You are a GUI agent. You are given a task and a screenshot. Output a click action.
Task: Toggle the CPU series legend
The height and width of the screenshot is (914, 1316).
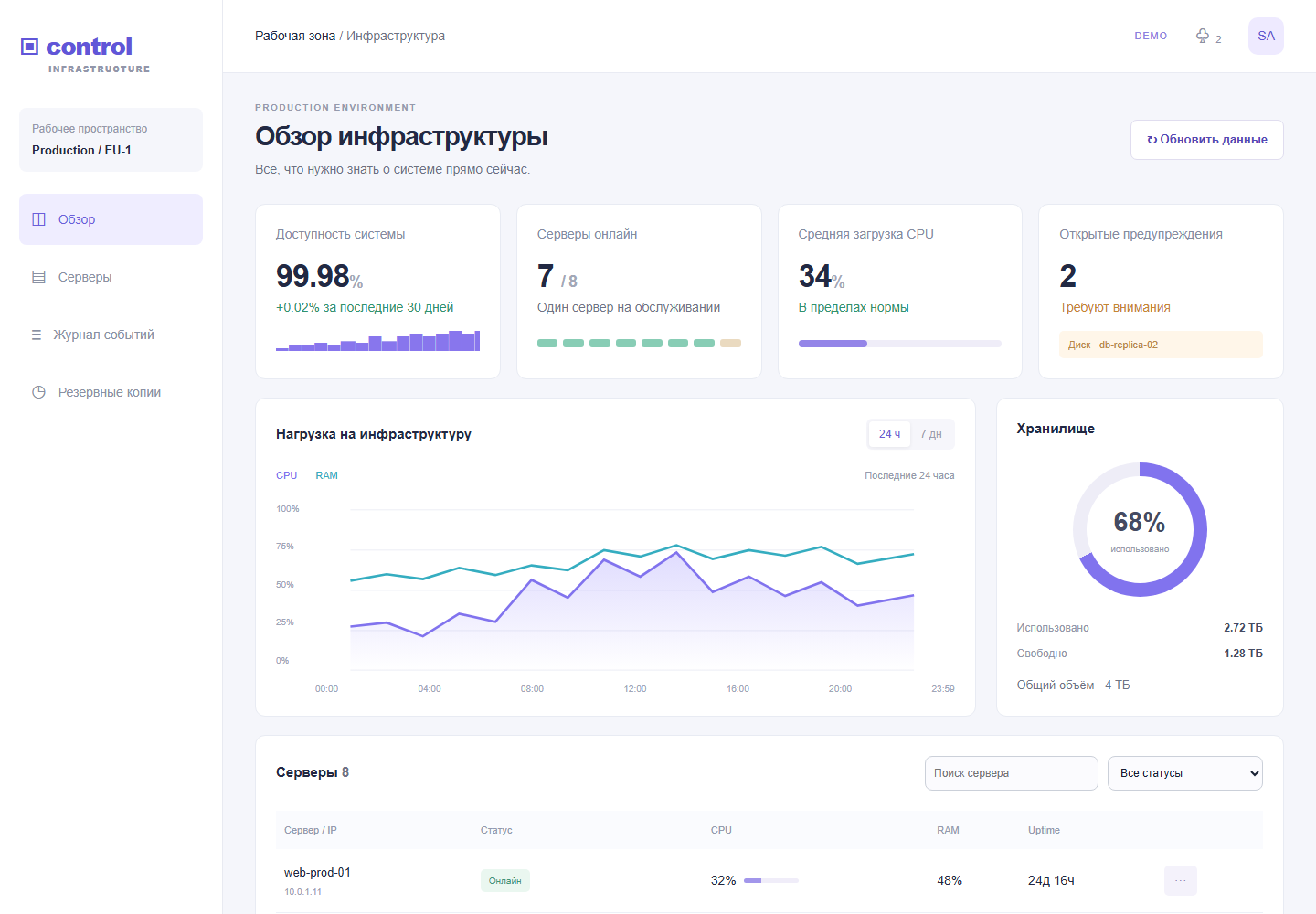coord(287,475)
